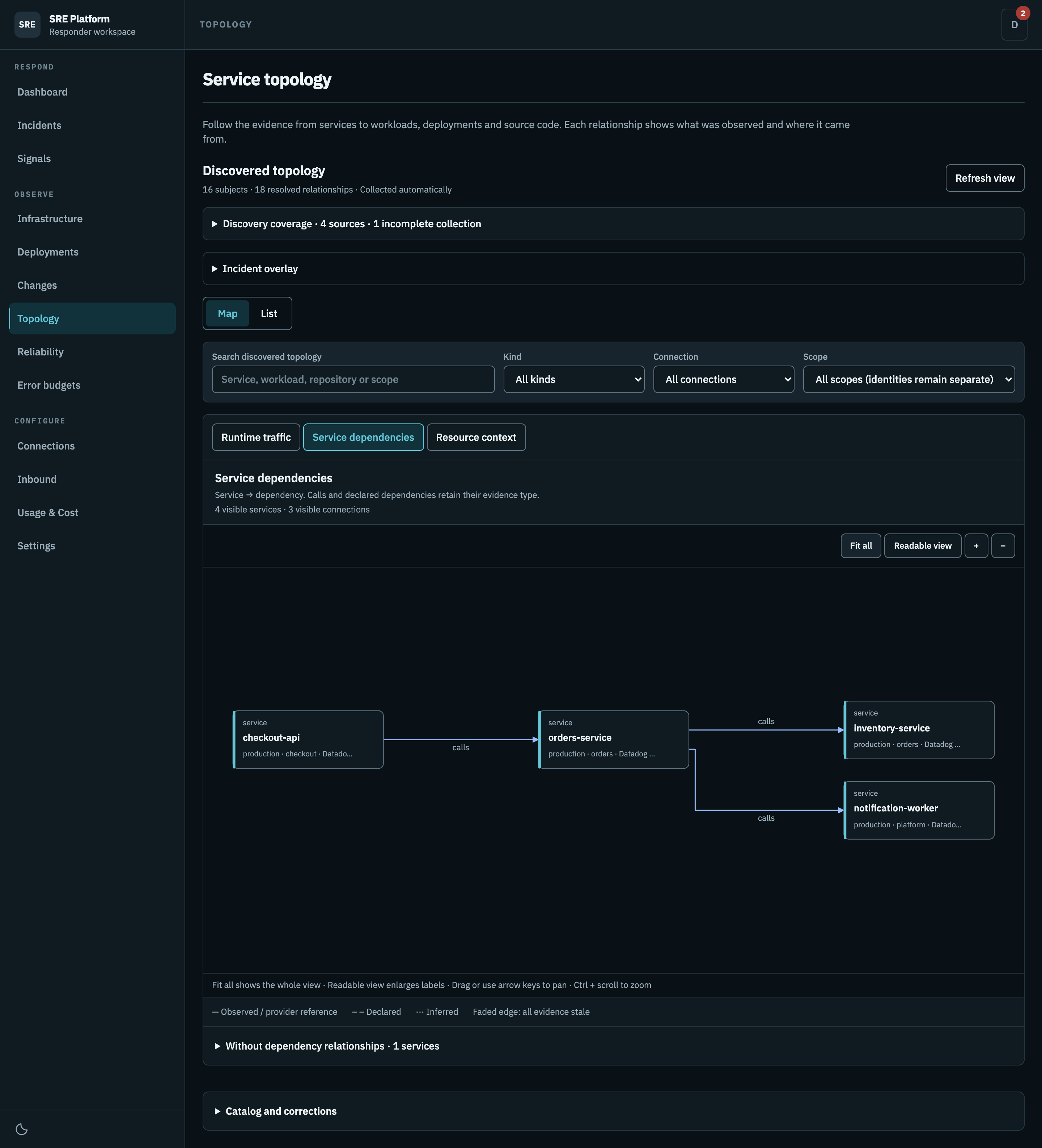The width and height of the screenshot is (1042, 1148).
Task: Click the SRE Platform workspace title
Action: pos(79,19)
